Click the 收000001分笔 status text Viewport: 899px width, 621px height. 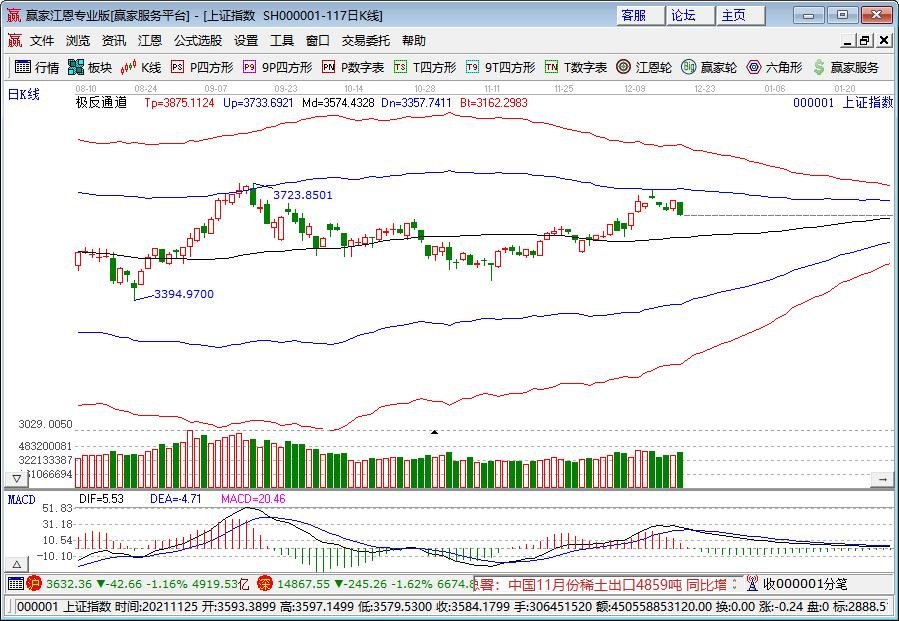click(x=805, y=584)
